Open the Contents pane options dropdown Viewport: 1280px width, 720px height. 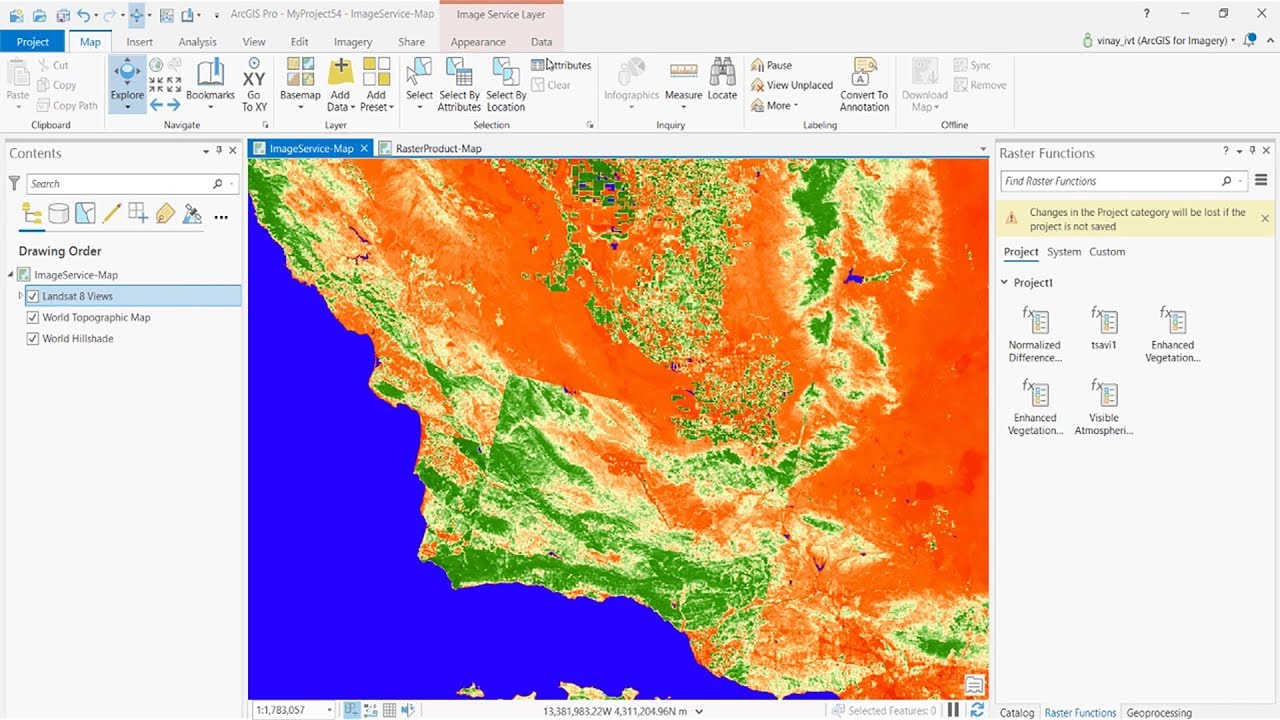(206, 151)
